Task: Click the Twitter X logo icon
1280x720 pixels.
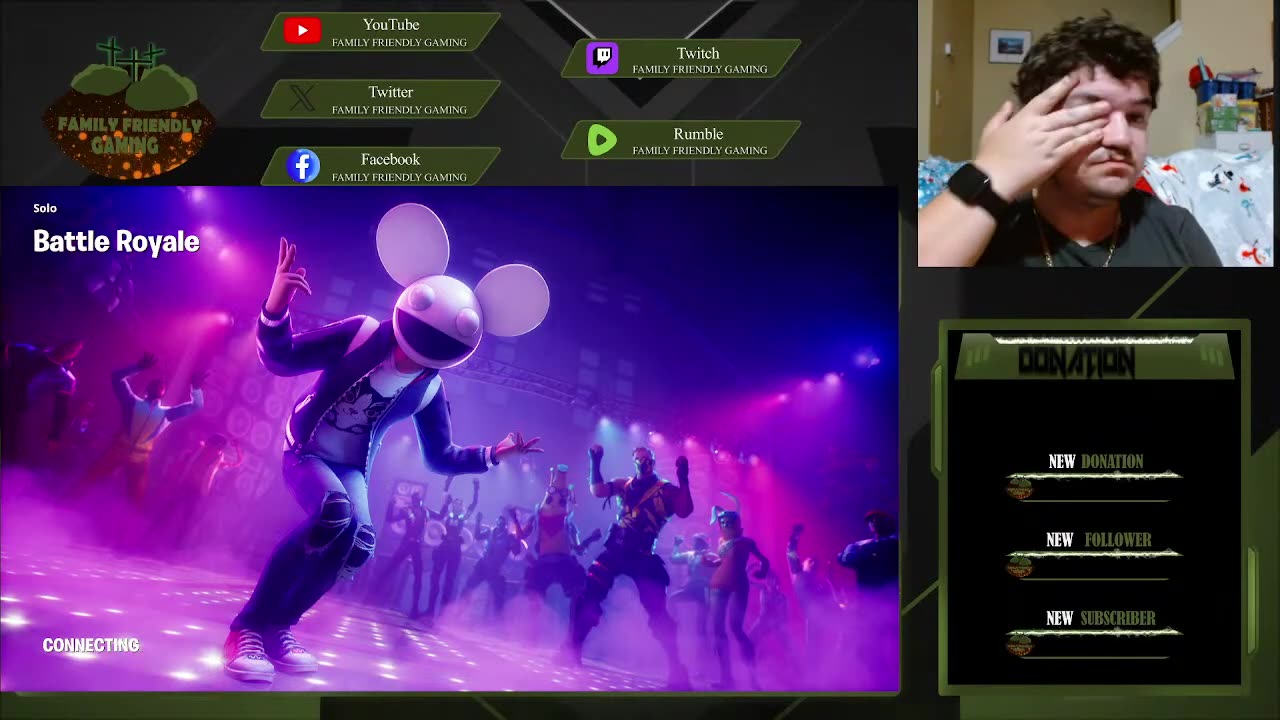Action: click(302, 98)
